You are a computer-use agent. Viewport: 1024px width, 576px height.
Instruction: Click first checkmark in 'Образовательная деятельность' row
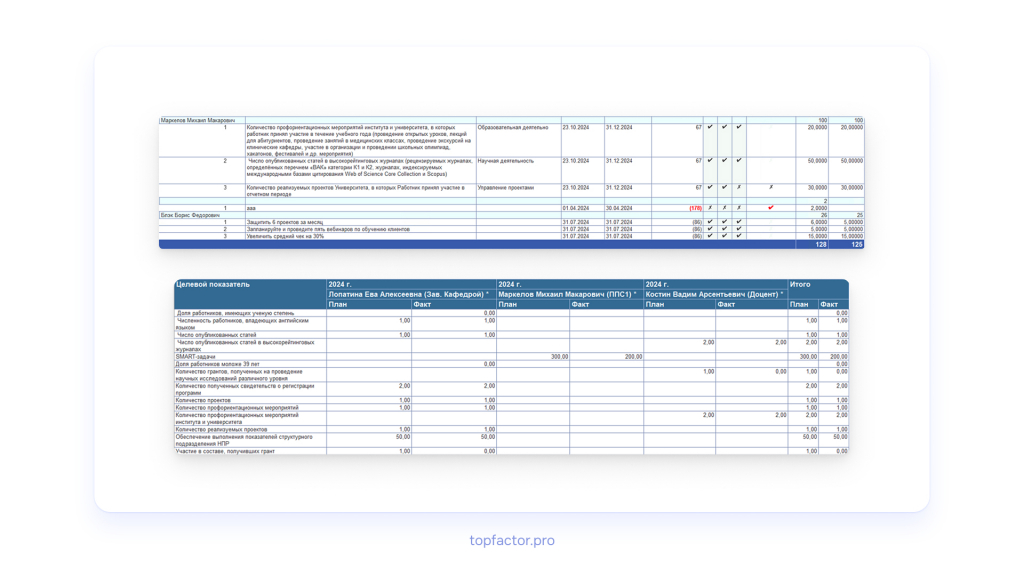pos(710,127)
